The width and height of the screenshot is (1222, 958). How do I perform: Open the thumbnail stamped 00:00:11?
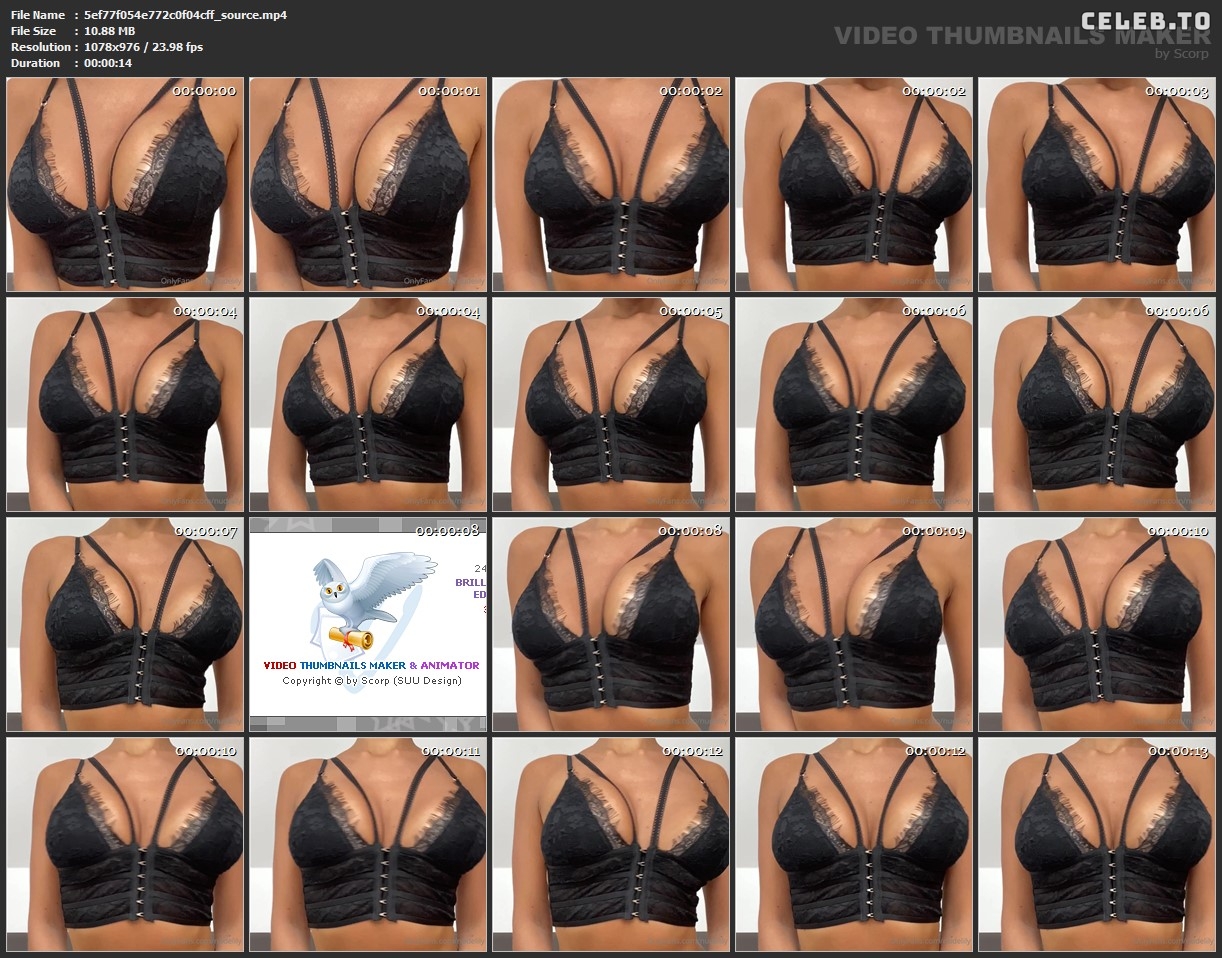[368, 845]
